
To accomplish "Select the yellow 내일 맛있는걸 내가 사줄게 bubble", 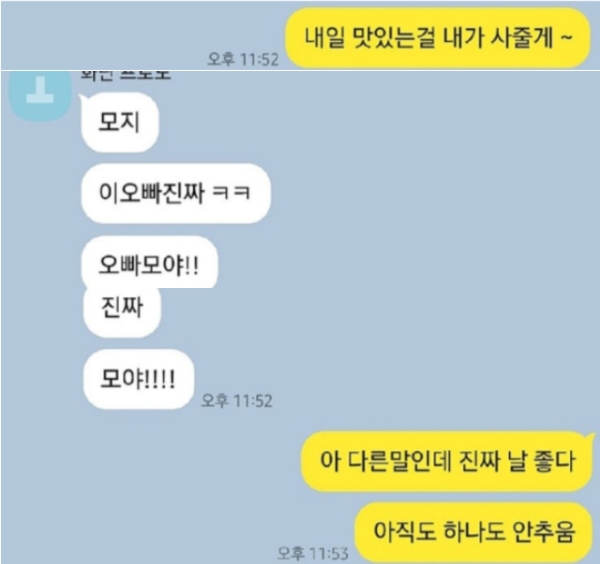I will pos(438,37).
